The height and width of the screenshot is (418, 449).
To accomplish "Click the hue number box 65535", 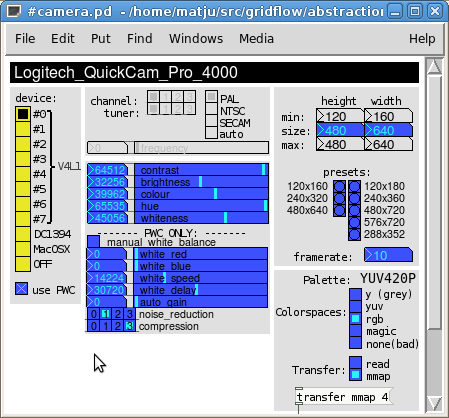I will (108, 206).
